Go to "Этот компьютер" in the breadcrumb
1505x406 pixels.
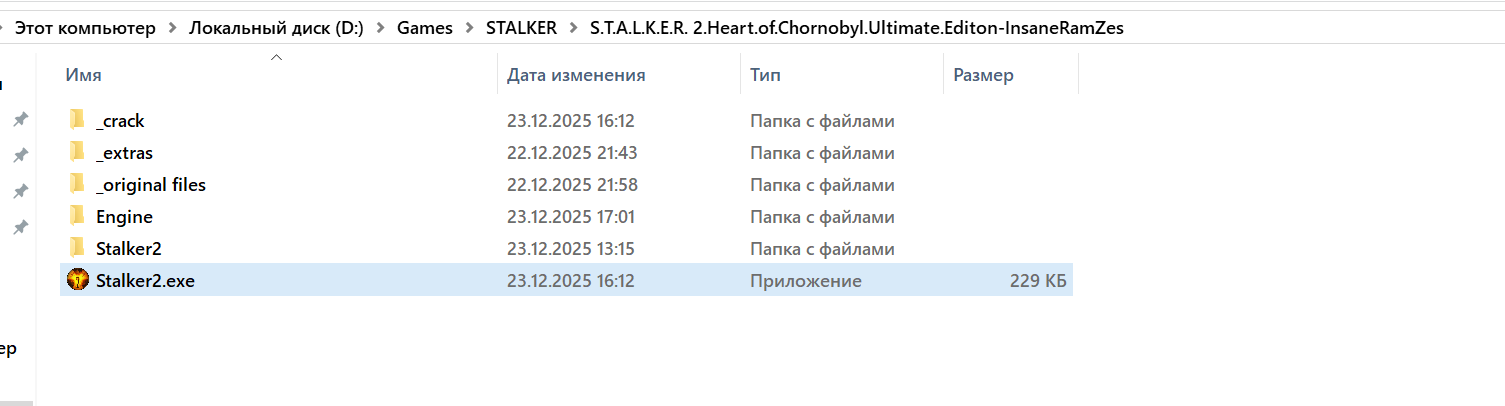click(x=85, y=29)
